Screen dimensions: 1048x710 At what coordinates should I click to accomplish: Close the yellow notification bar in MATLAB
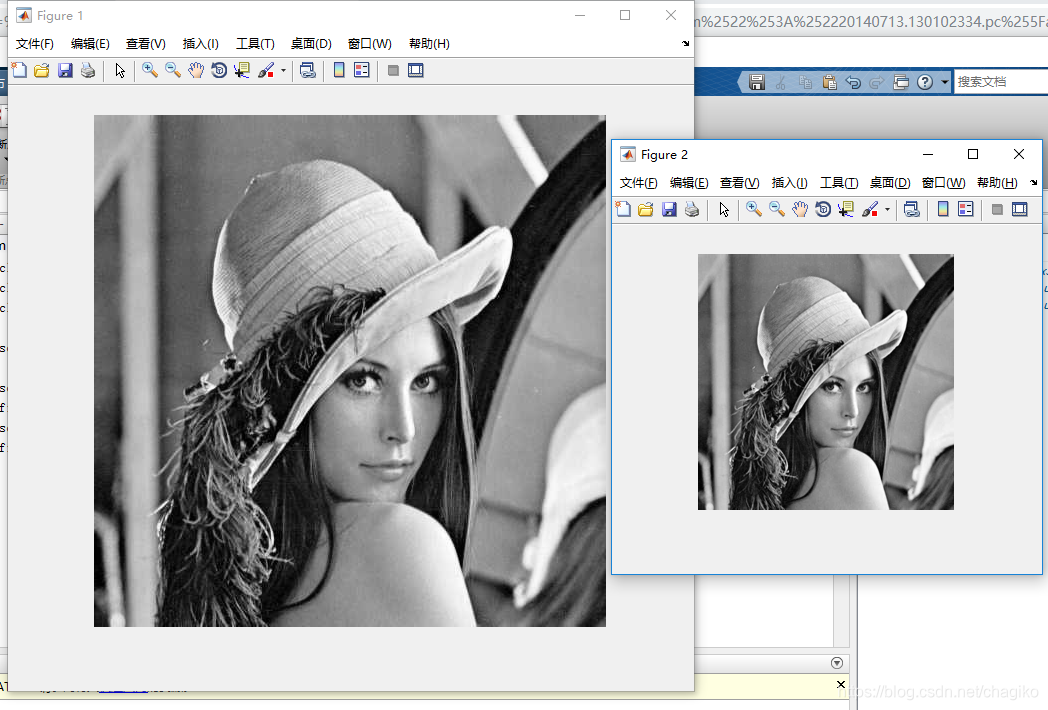[841, 684]
